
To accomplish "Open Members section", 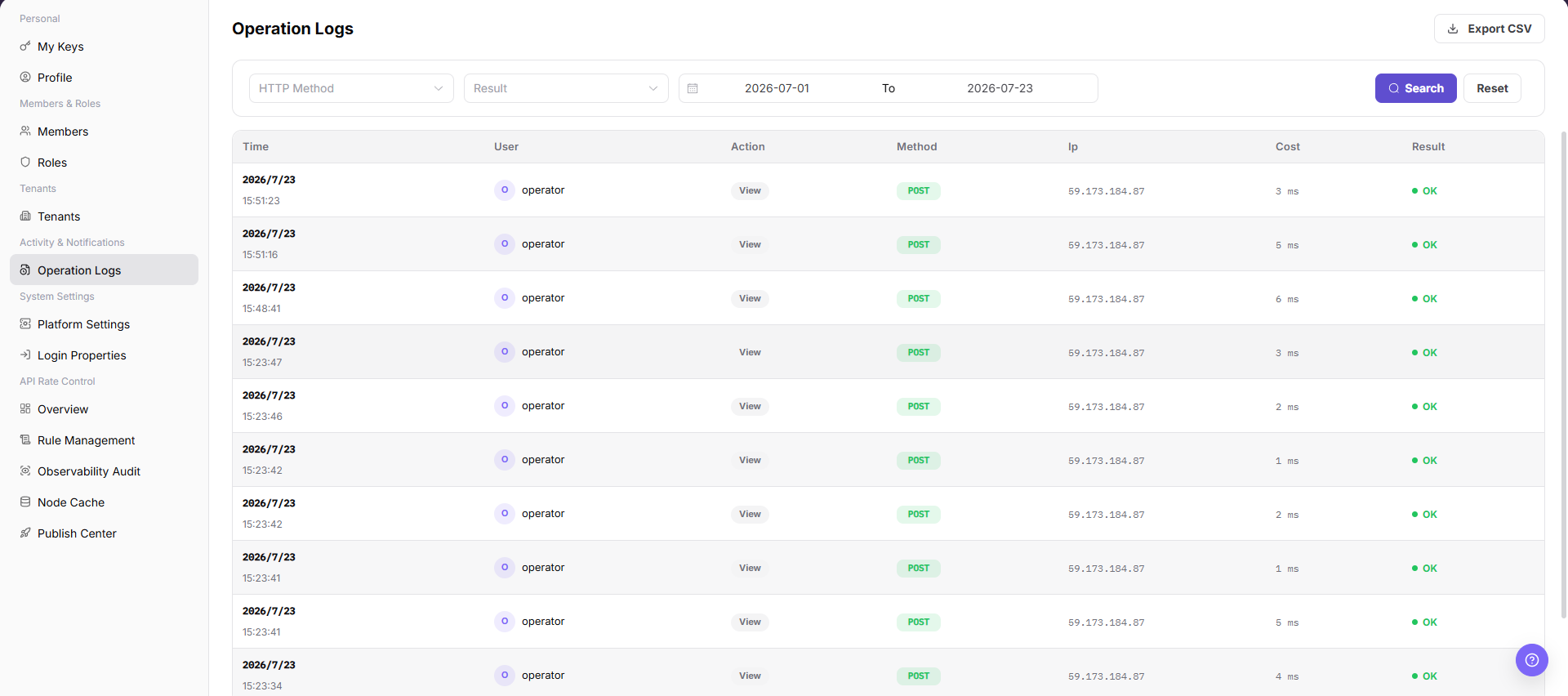I will [x=104, y=132].
